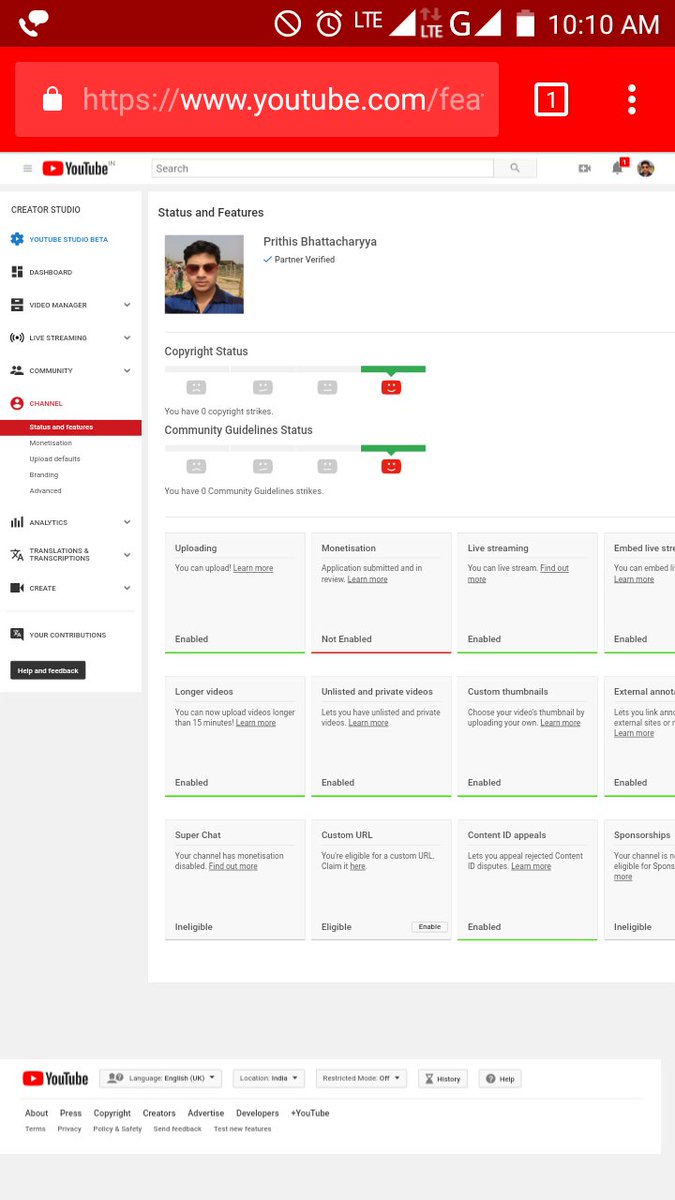
Task: Expand the Video Manager section
Action: click(x=127, y=305)
